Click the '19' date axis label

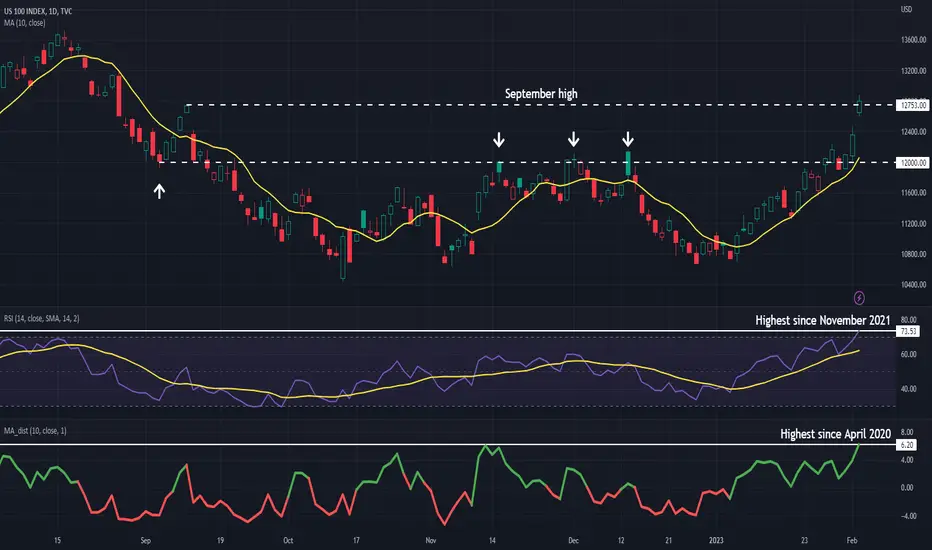(220, 540)
